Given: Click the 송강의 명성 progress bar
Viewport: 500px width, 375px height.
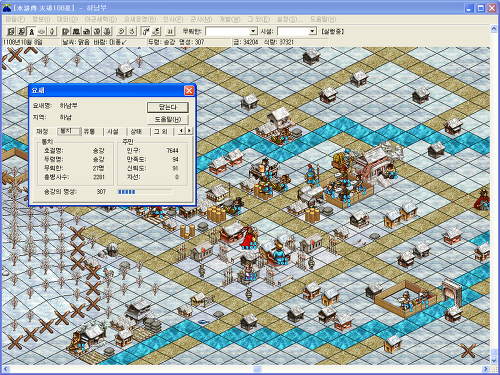Looking at the screenshot, I should coord(145,192).
